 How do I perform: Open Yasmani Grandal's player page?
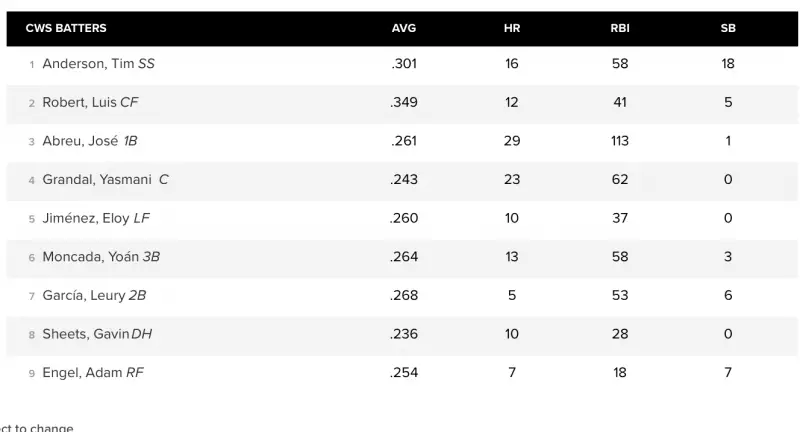96,180
